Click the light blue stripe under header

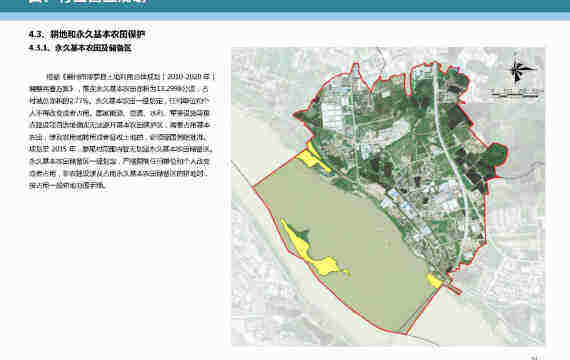[285, 16]
